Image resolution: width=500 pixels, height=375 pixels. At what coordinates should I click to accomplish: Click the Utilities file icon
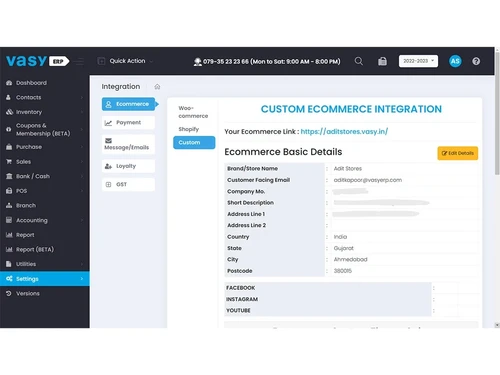9,264
